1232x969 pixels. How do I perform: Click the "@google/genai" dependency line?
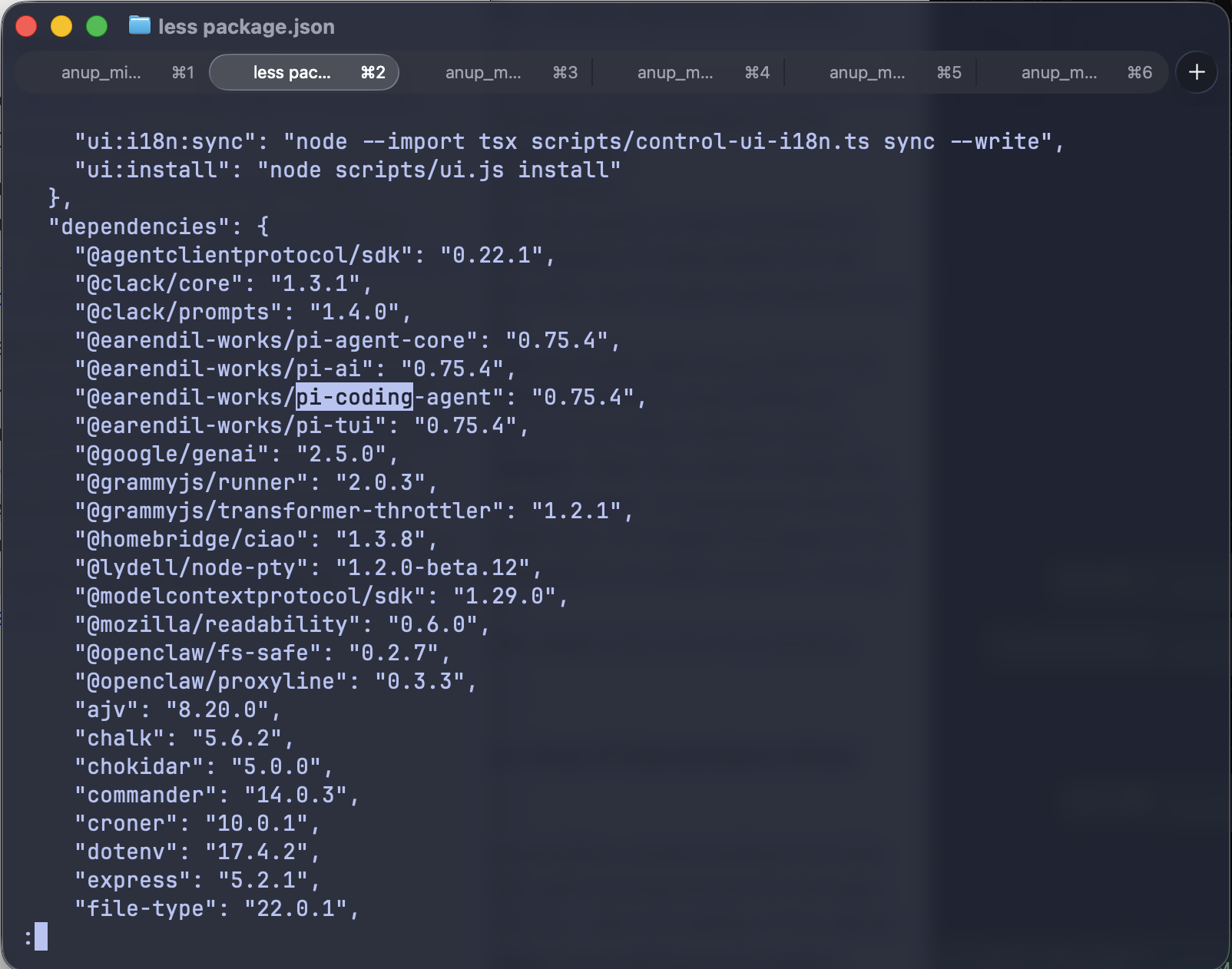pos(236,454)
